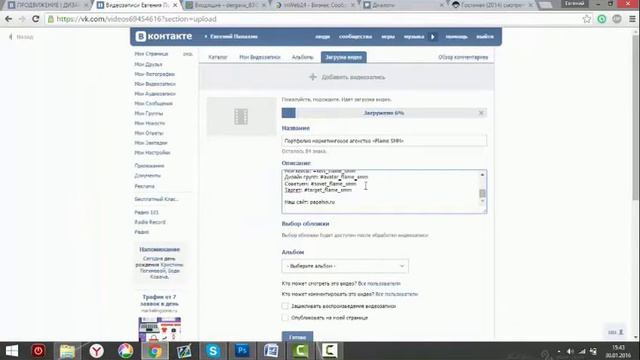Click the Назад back link at top left

(x=21, y=37)
